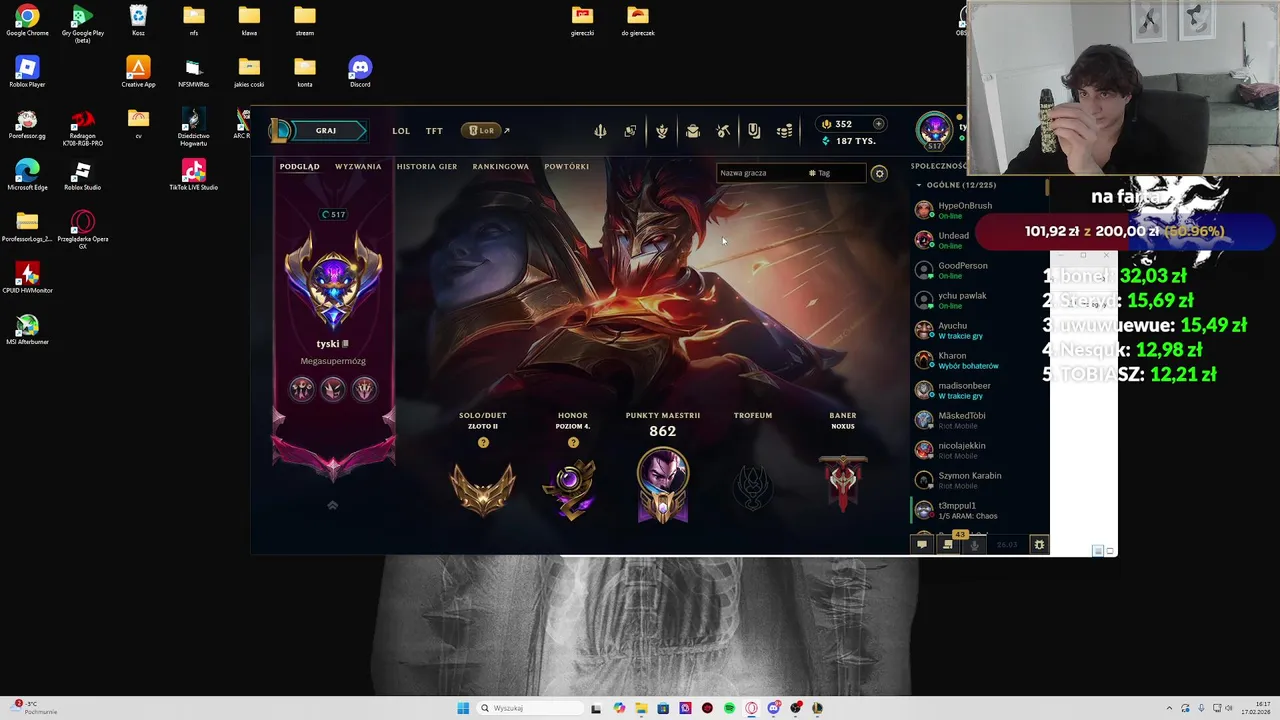This screenshot has width=1280, height=720.
Task: Open the chat bubble icon in social bar
Action: 922,545
